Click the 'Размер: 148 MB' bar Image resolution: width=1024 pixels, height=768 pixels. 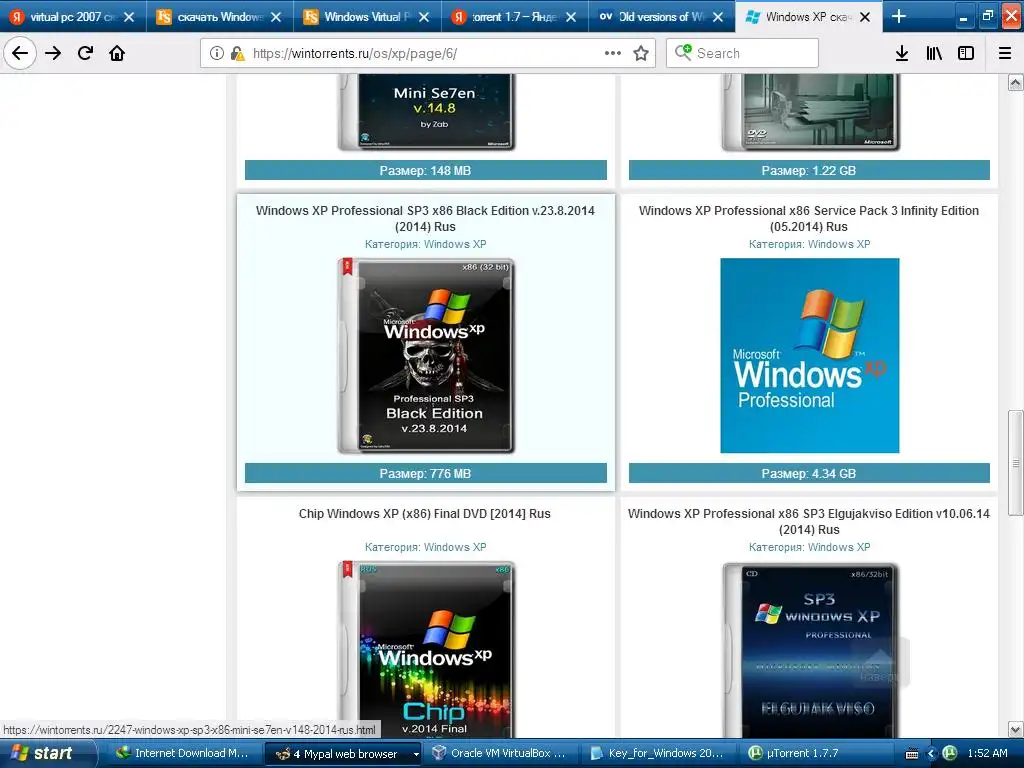pos(426,170)
